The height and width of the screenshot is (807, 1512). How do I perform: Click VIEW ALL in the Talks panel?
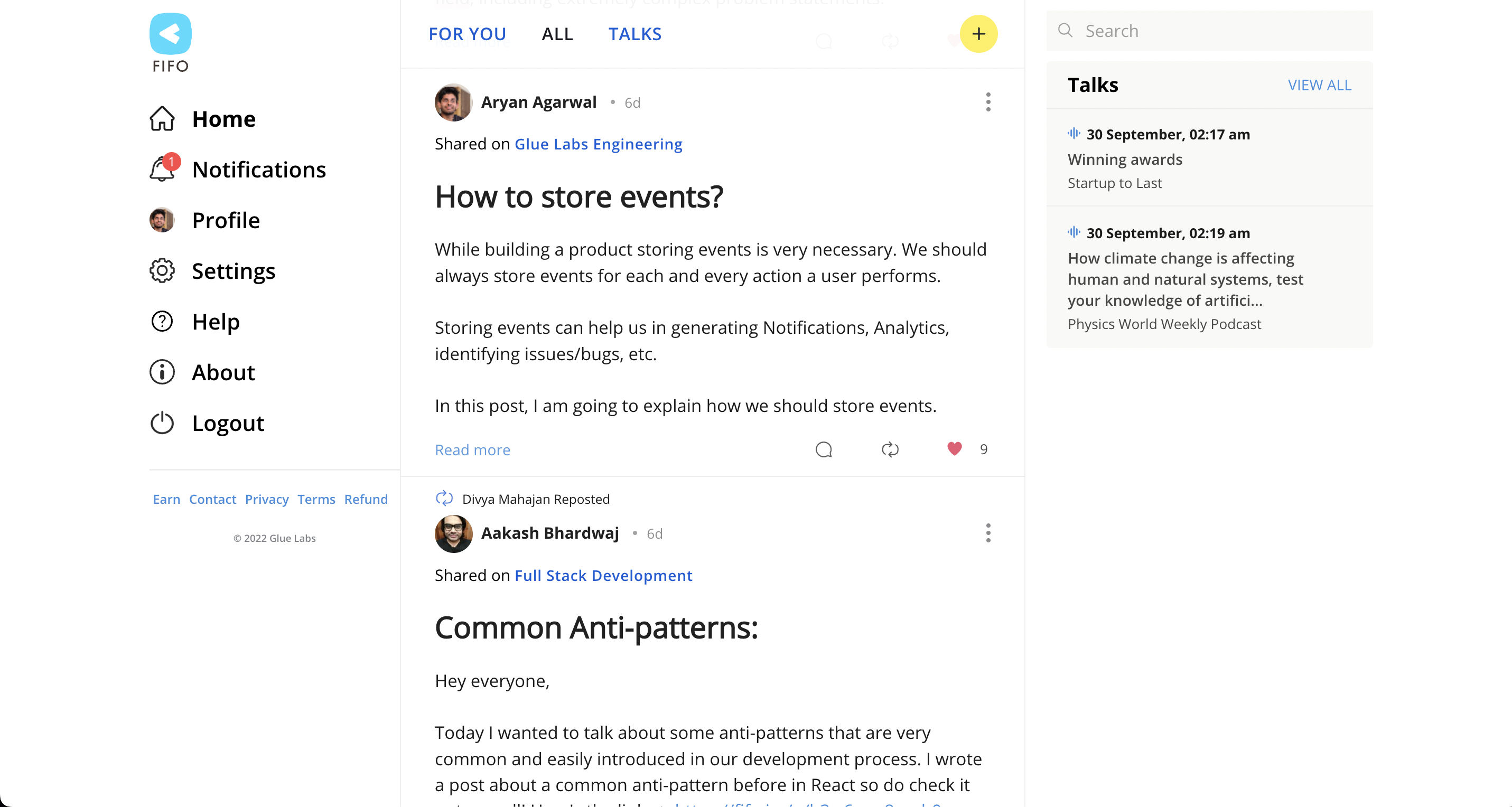(x=1320, y=85)
